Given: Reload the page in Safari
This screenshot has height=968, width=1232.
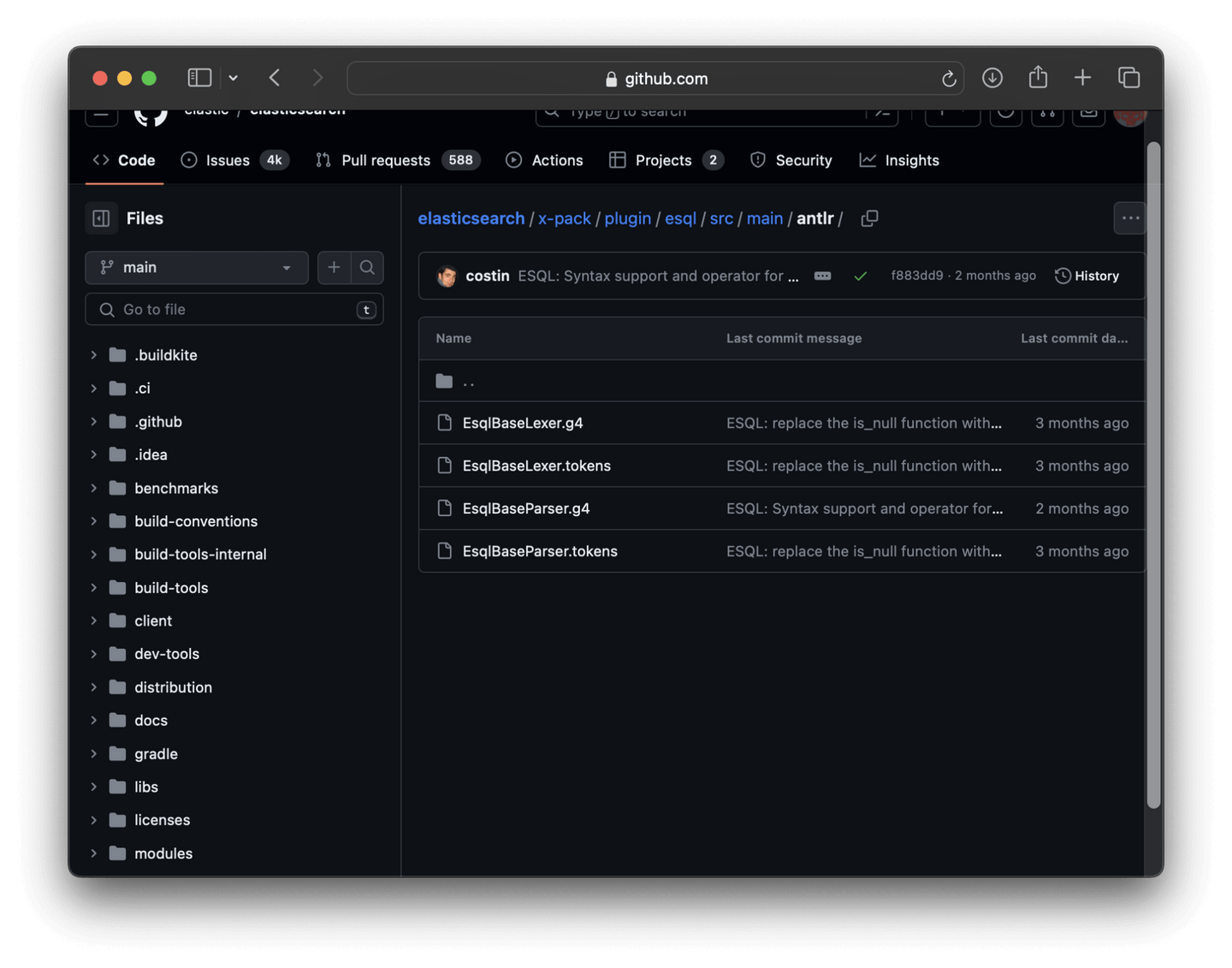Looking at the screenshot, I should [948, 79].
